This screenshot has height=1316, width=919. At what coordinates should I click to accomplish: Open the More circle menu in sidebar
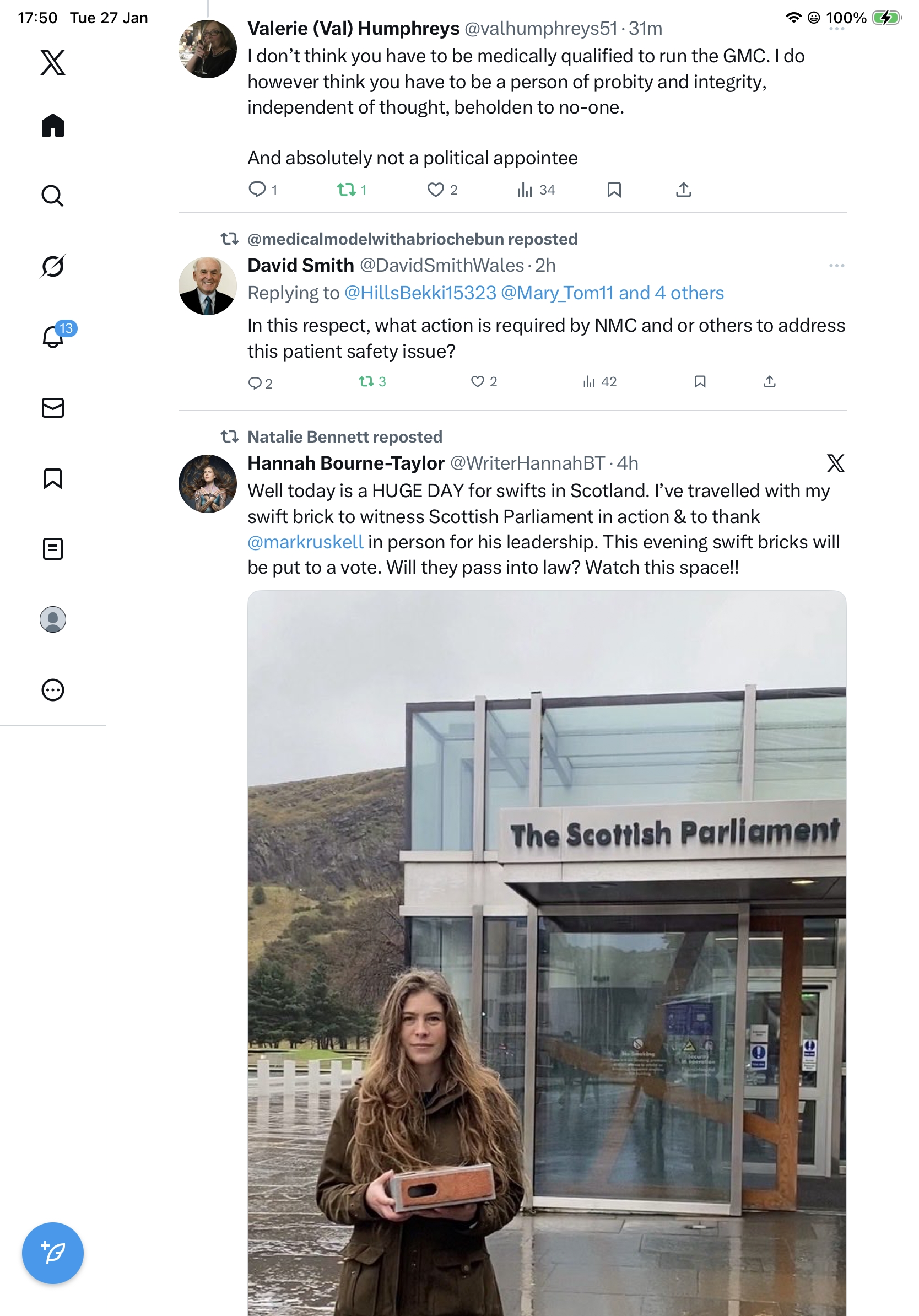pyautogui.click(x=53, y=689)
